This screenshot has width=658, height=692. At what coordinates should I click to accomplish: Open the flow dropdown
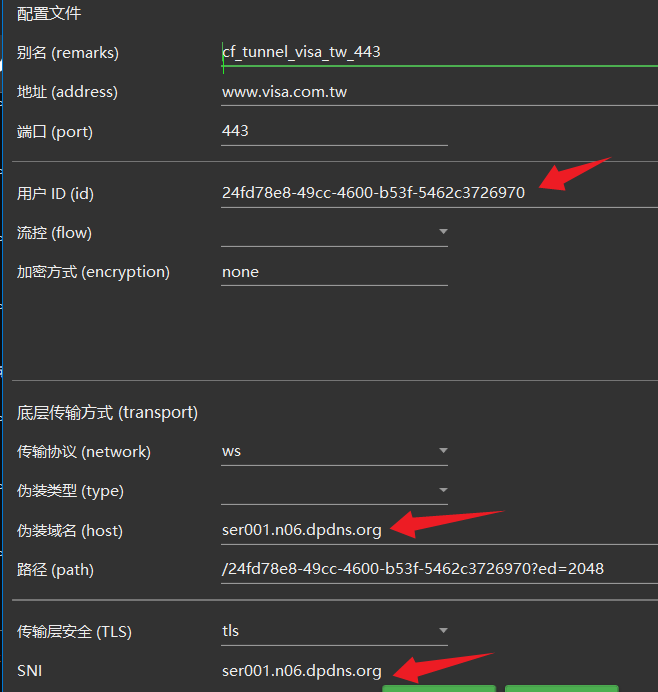click(x=334, y=233)
